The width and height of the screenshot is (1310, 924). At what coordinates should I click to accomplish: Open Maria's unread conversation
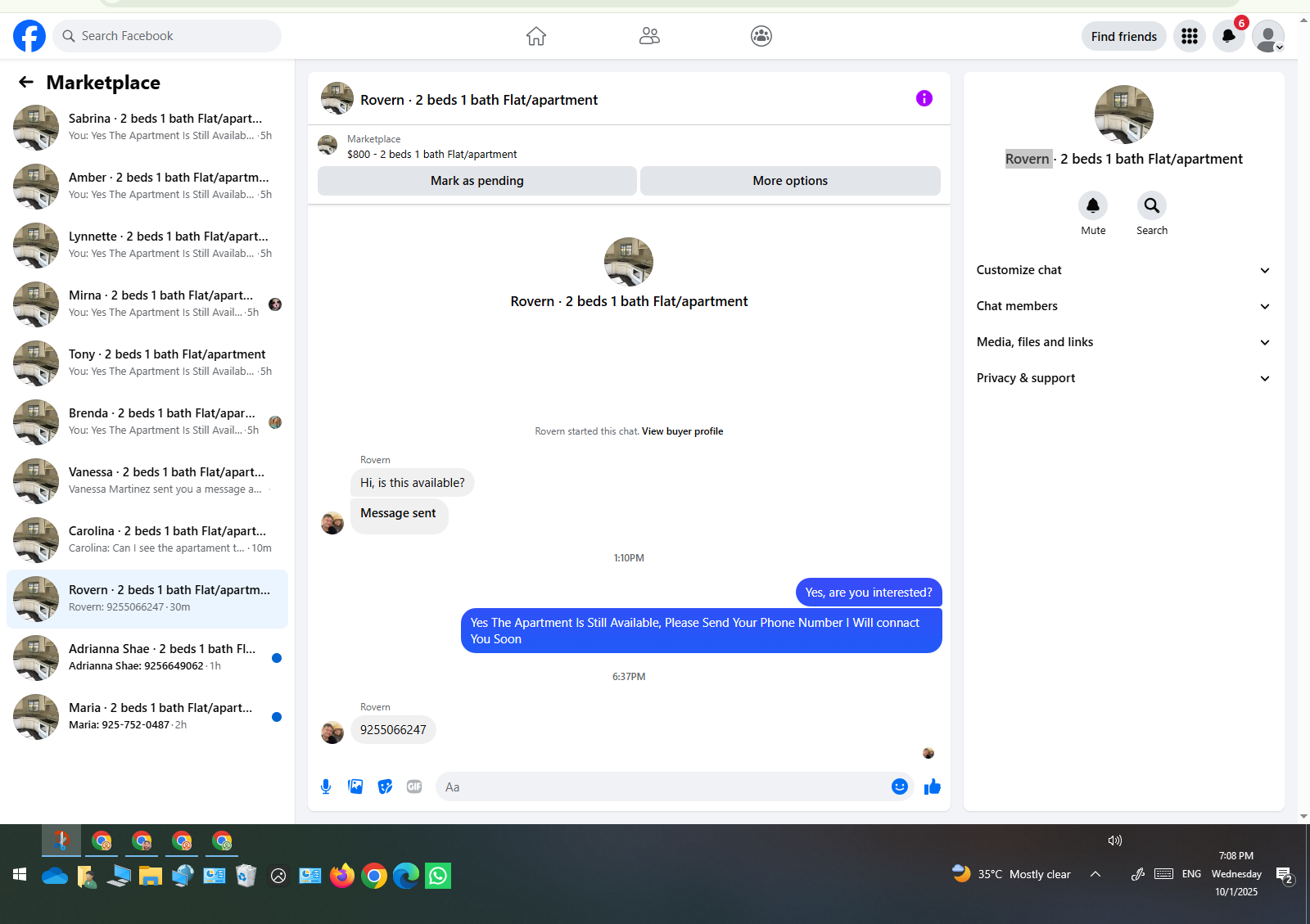coord(147,717)
